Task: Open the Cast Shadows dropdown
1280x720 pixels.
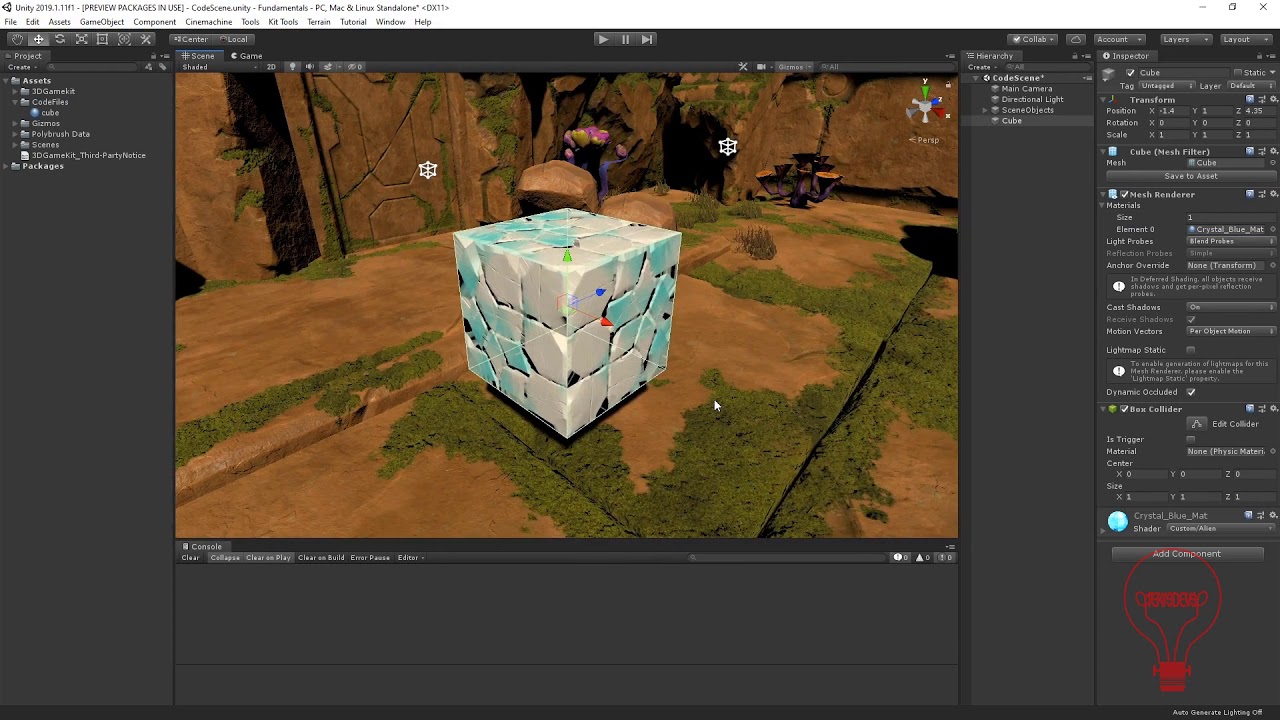Action: point(1231,307)
